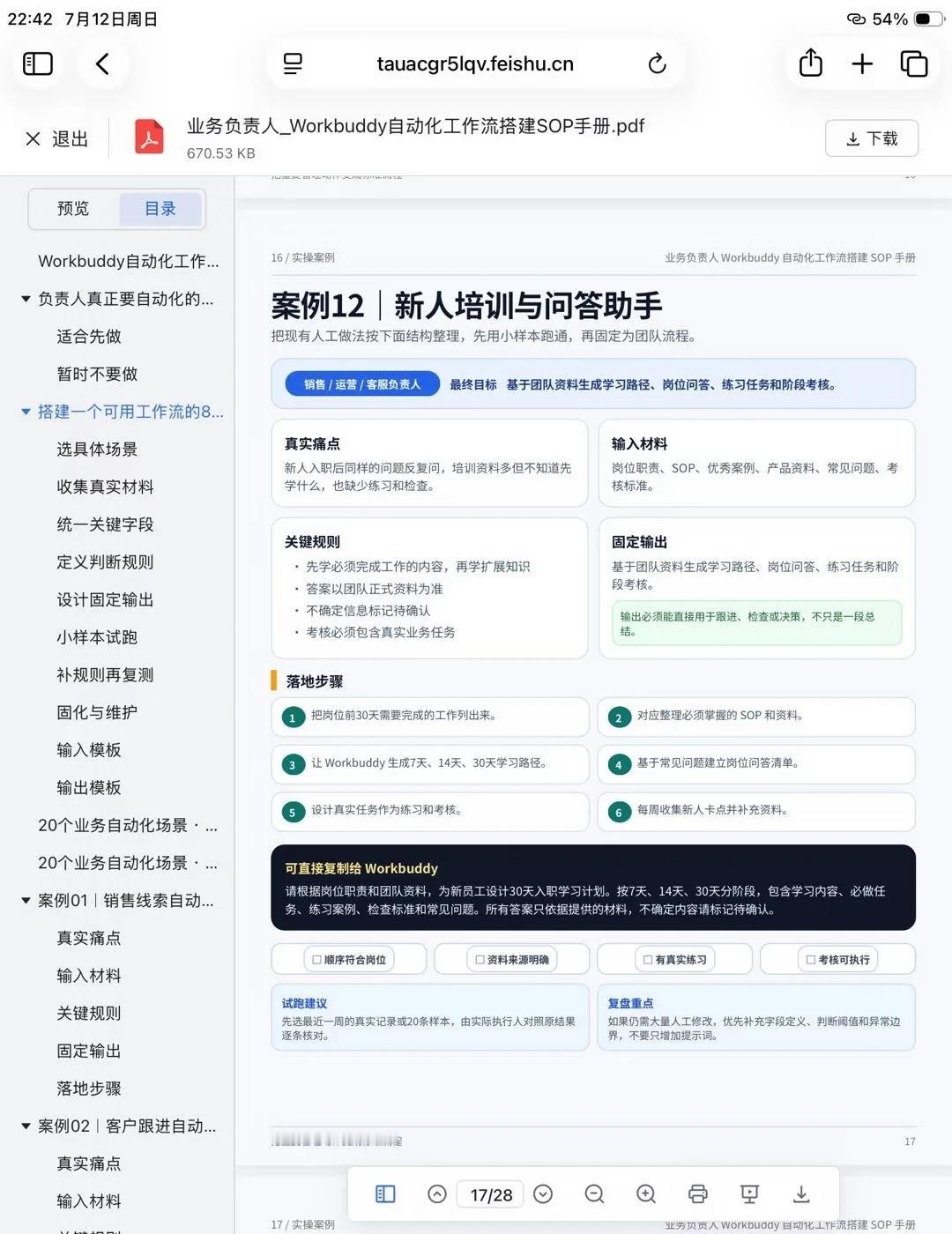Image resolution: width=952 pixels, height=1234 pixels.
Task: Click the file size 670.53 KB
Action: click(x=221, y=153)
